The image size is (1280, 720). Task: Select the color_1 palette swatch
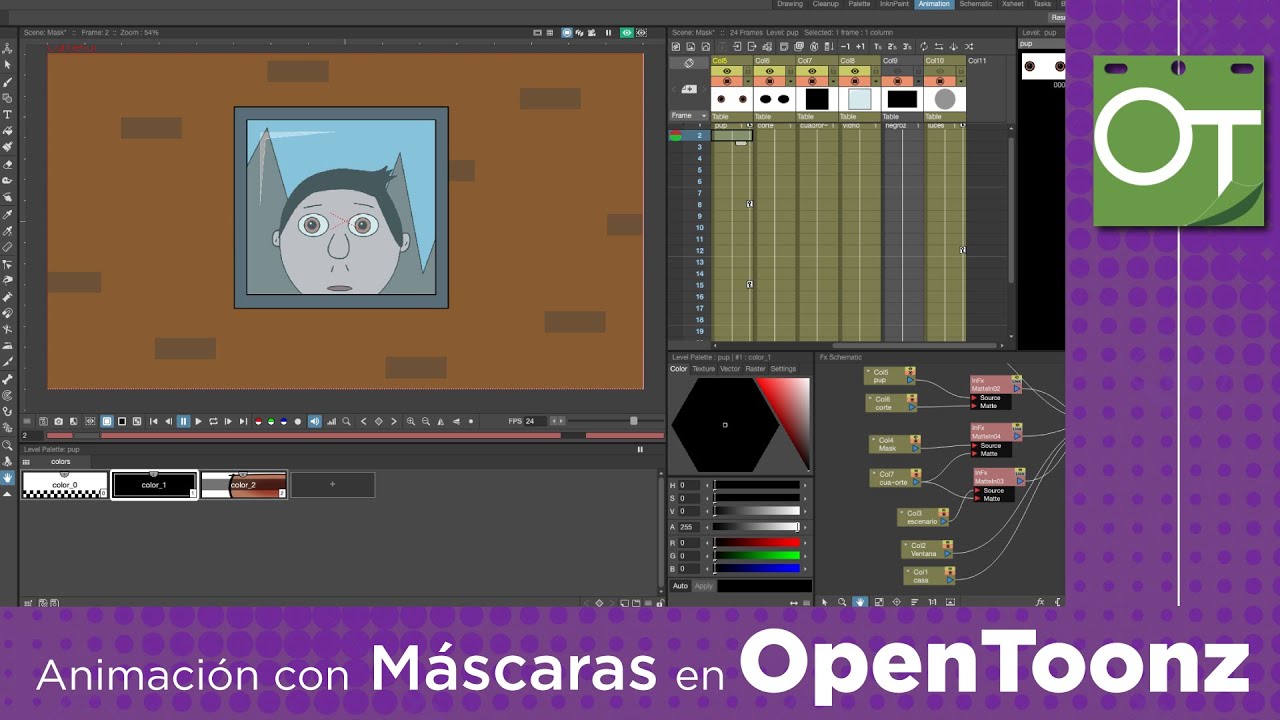(x=154, y=485)
